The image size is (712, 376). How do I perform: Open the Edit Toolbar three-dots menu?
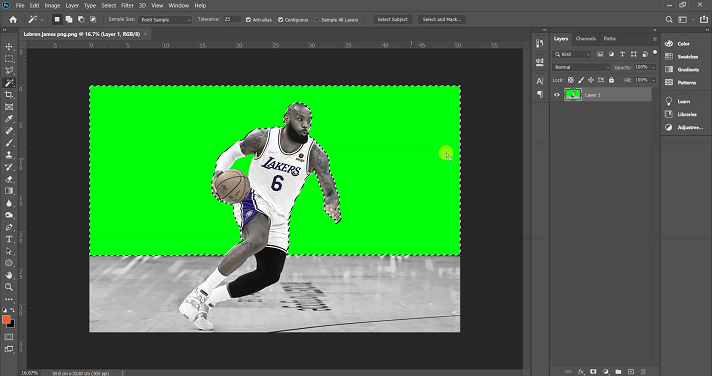click(x=9, y=299)
